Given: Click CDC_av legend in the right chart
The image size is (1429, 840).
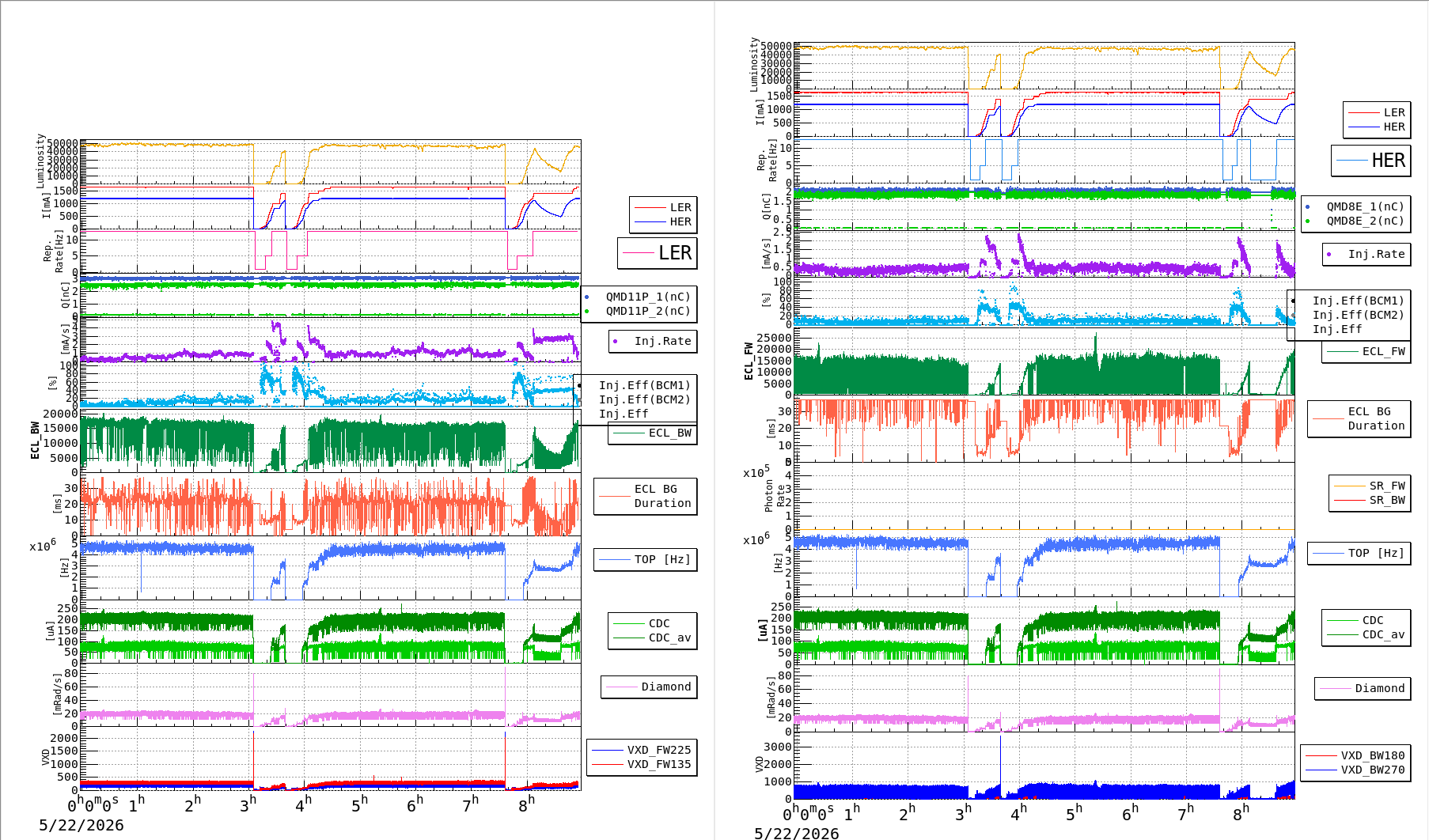Looking at the screenshot, I should pyautogui.click(x=1383, y=634).
